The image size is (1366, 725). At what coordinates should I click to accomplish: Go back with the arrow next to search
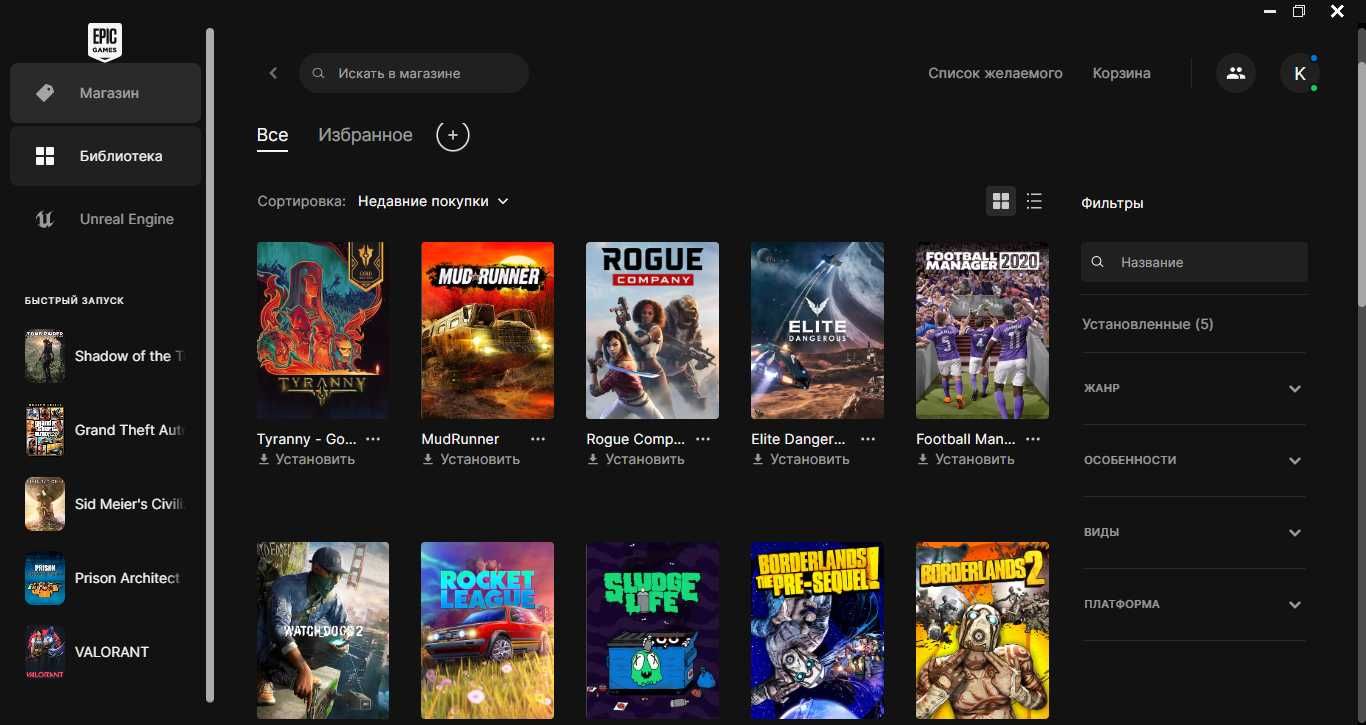tap(273, 73)
